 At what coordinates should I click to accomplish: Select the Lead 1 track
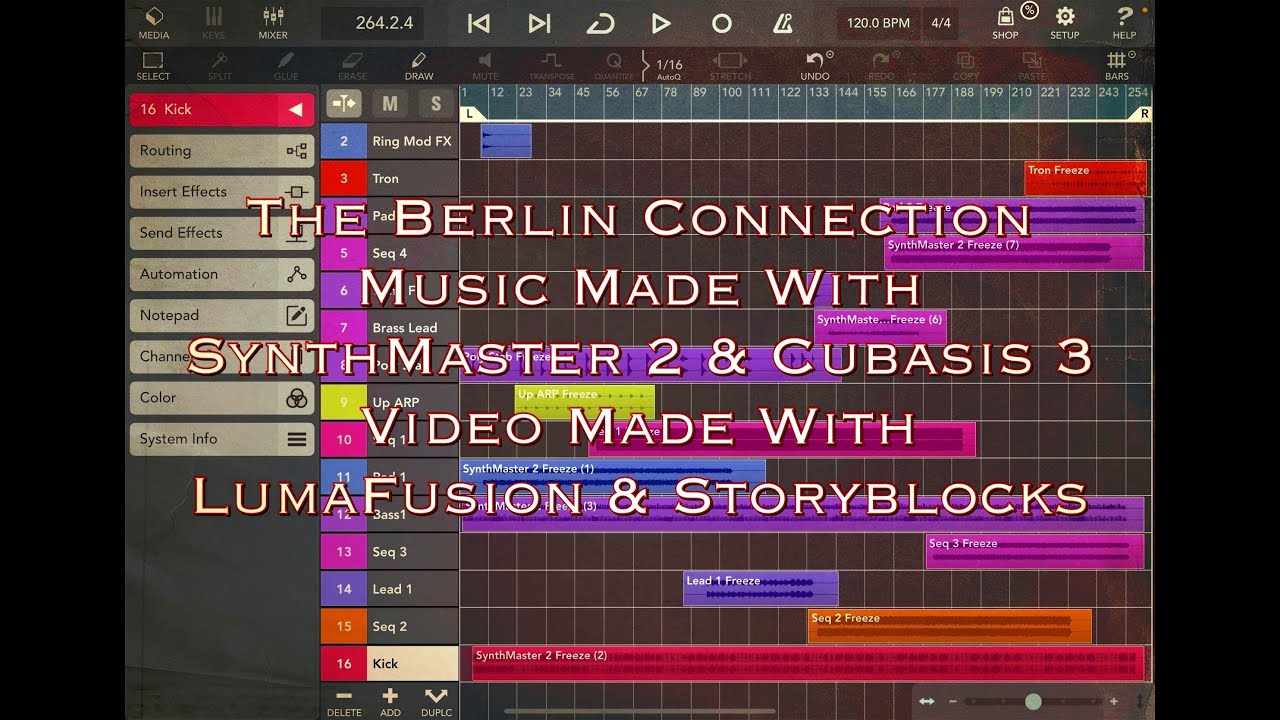pyautogui.click(x=389, y=589)
